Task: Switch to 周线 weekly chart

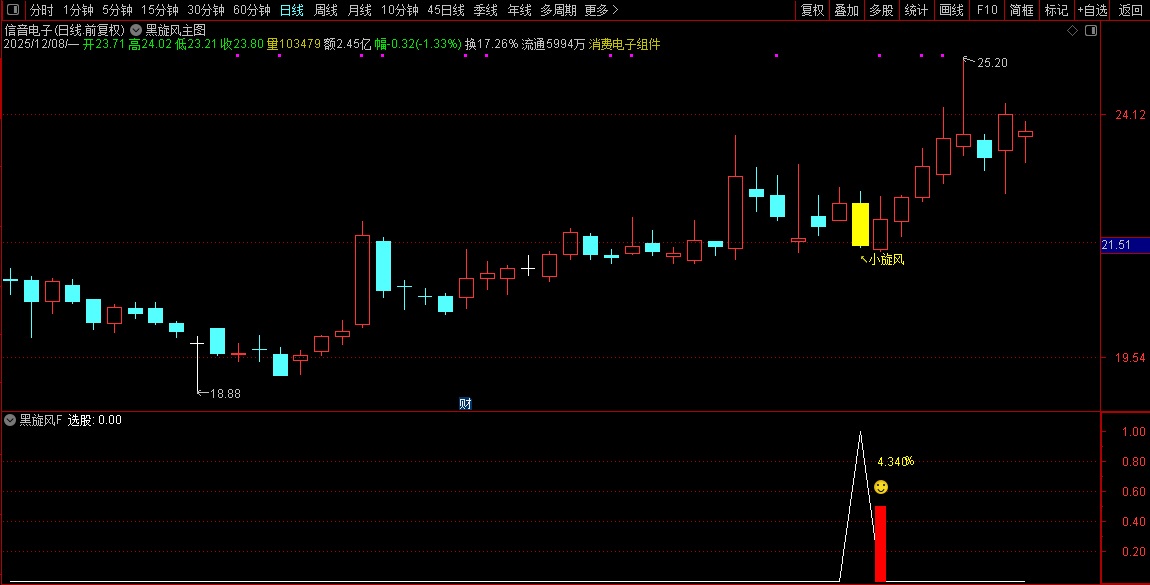Action: (326, 10)
